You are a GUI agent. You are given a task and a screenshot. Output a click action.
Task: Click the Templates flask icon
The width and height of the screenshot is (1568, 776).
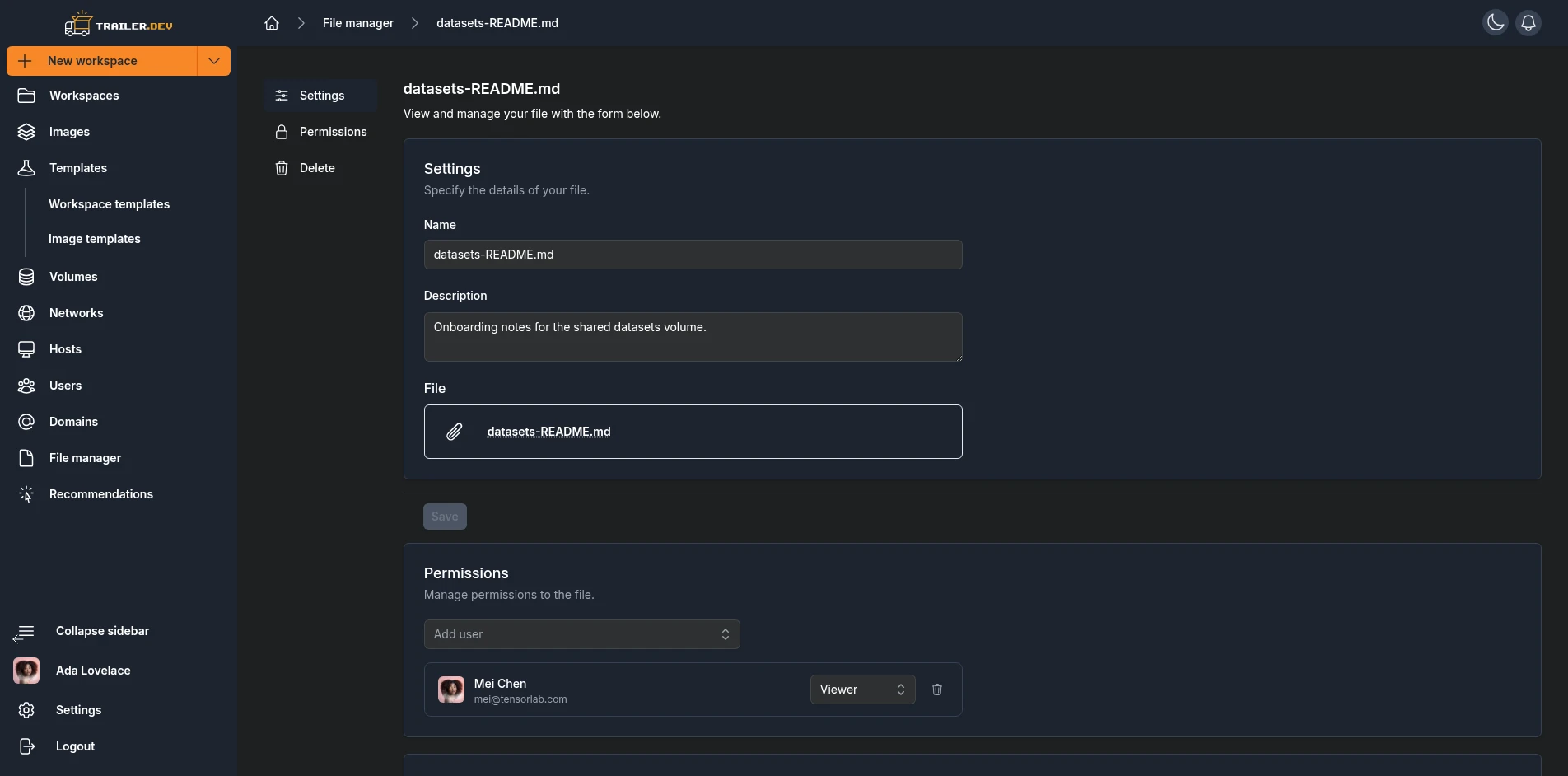pyautogui.click(x=26, y=168)
